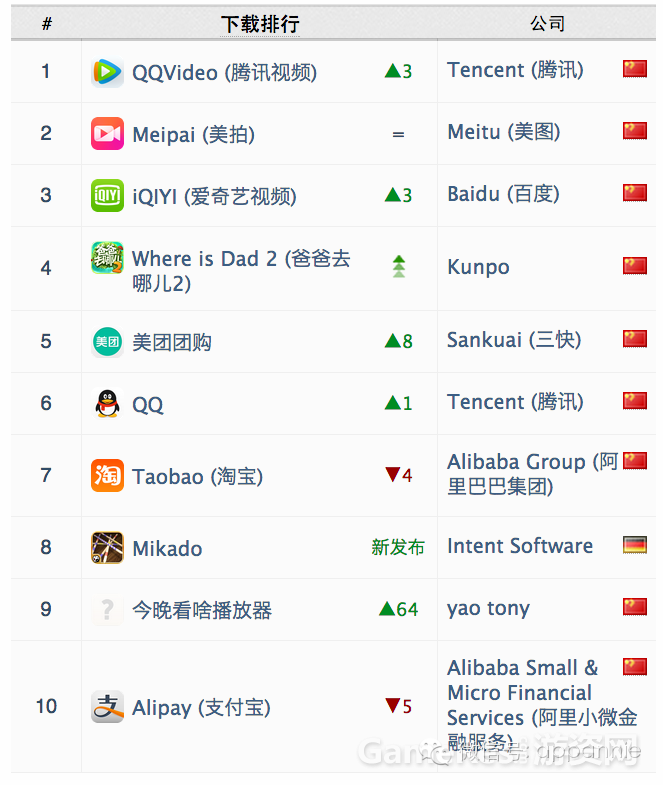Open the Meitu (美图) company link
663x785 pixels.
(x=504, y=132)
